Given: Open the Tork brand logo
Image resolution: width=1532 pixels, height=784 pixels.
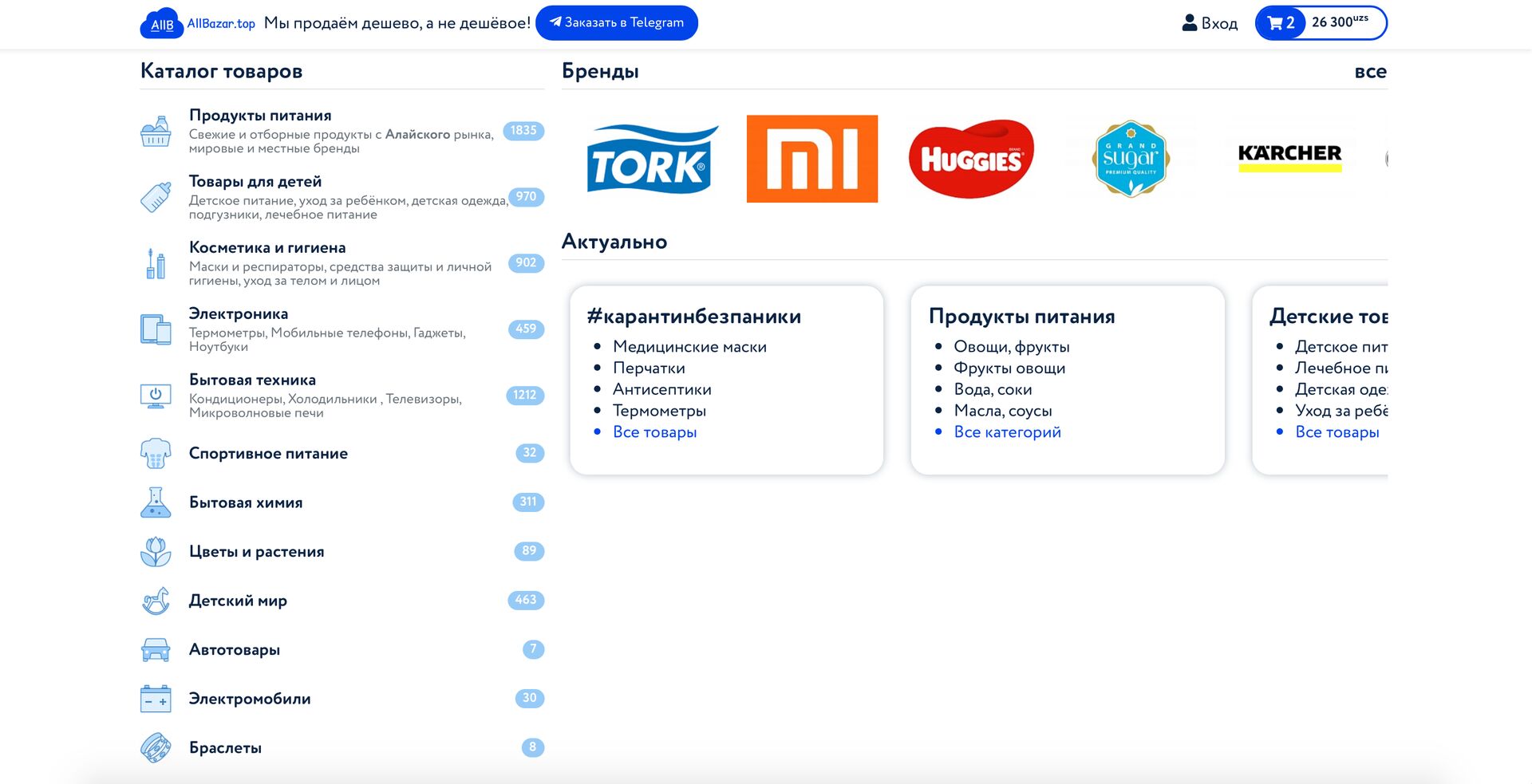Looking at the screenshot, I should [x=652, y=159].
